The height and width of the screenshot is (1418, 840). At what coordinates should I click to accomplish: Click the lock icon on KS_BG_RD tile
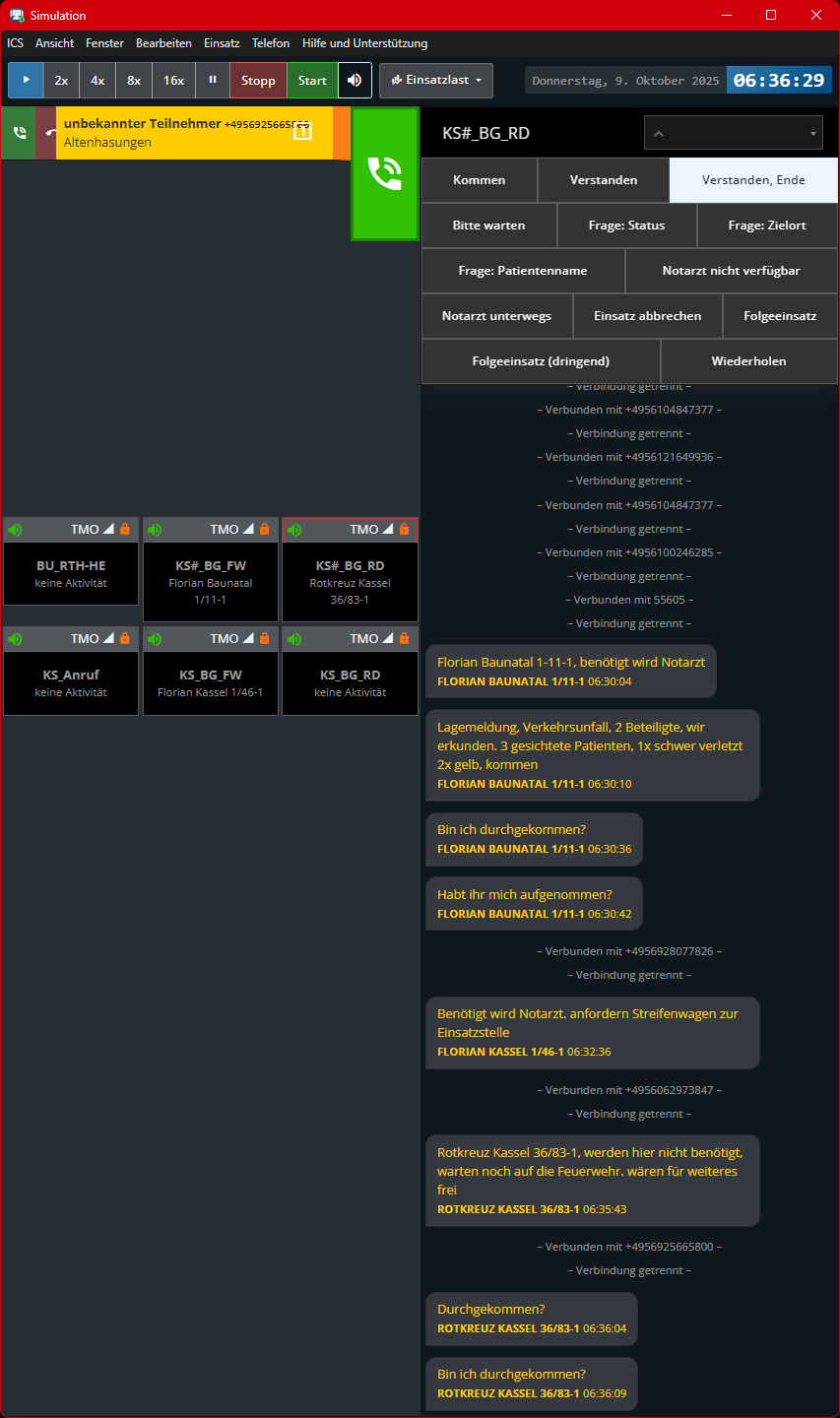(404, 639)
